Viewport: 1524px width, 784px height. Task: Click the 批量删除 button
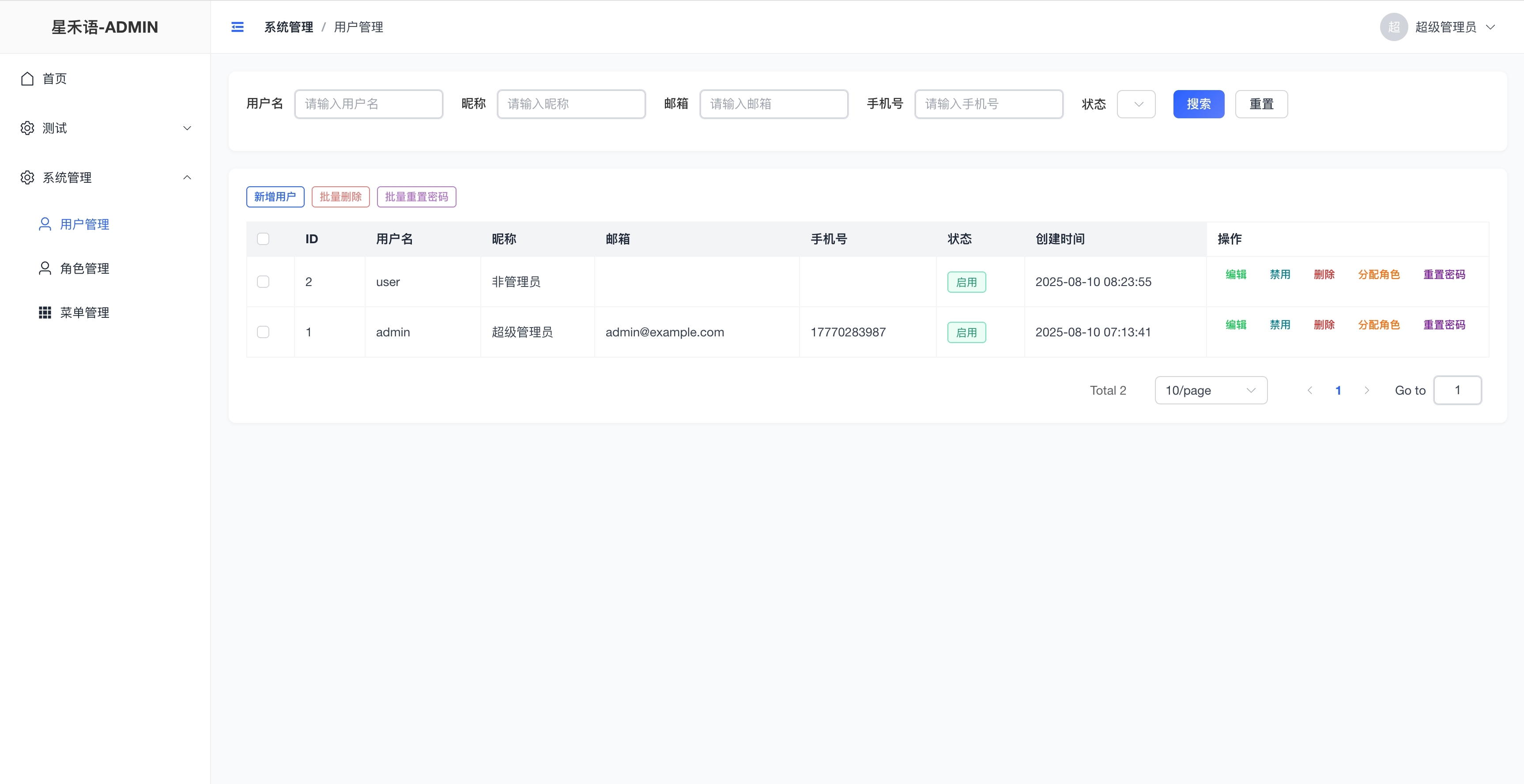point(341,197)
